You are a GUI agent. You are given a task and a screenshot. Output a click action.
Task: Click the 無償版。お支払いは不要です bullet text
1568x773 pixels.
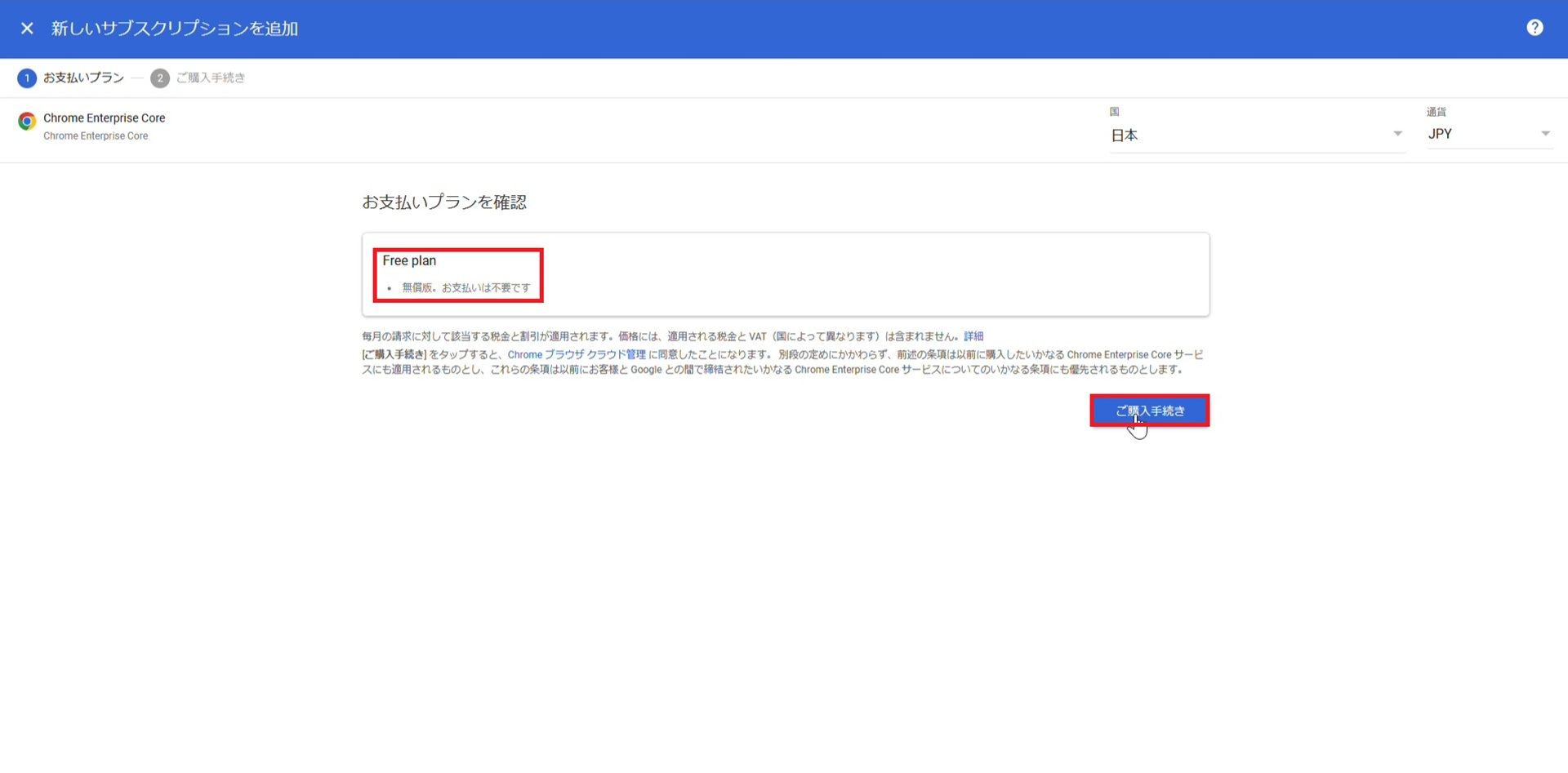[x=465, y=288]
